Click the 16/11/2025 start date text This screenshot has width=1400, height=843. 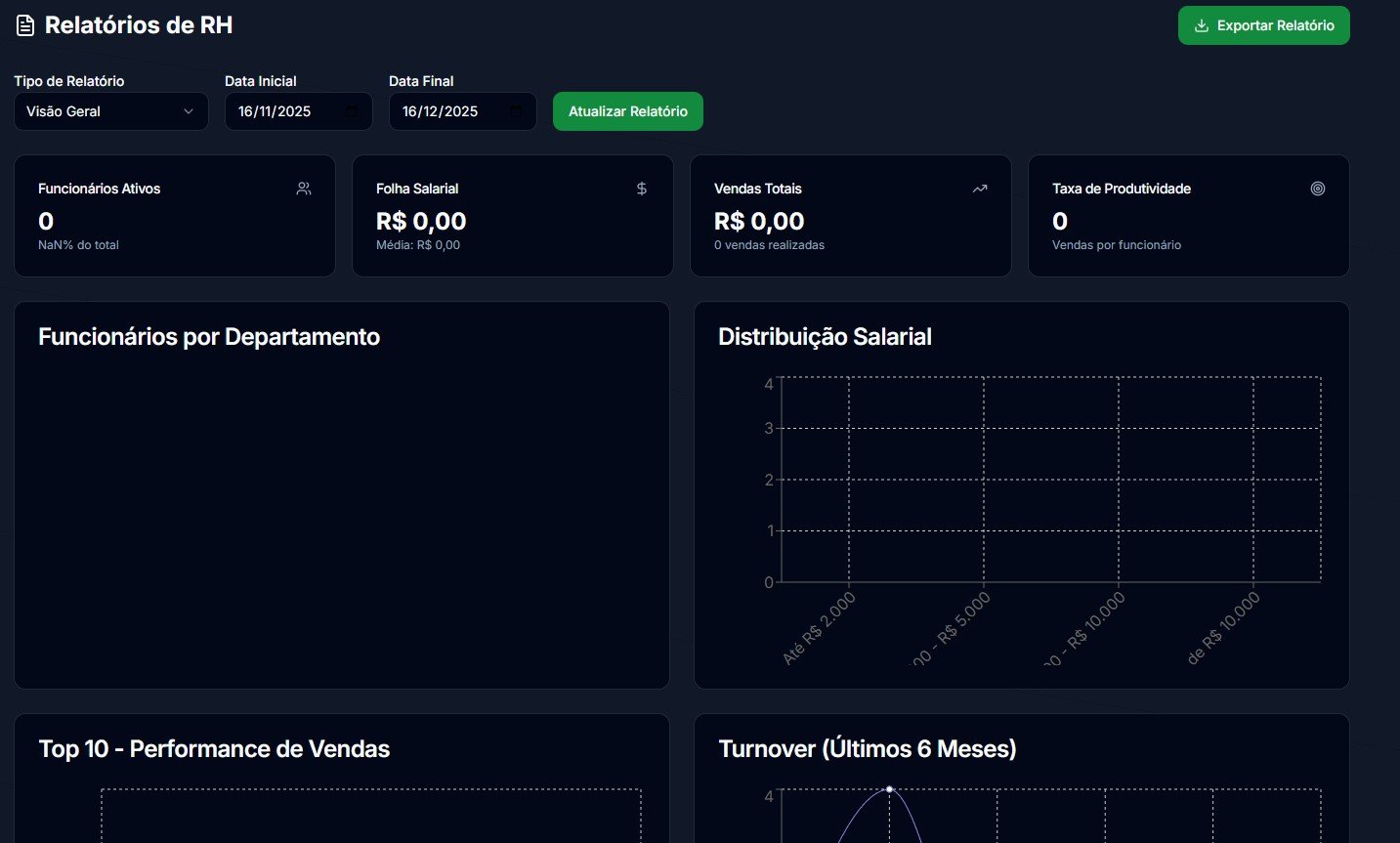tap(275, 111)
